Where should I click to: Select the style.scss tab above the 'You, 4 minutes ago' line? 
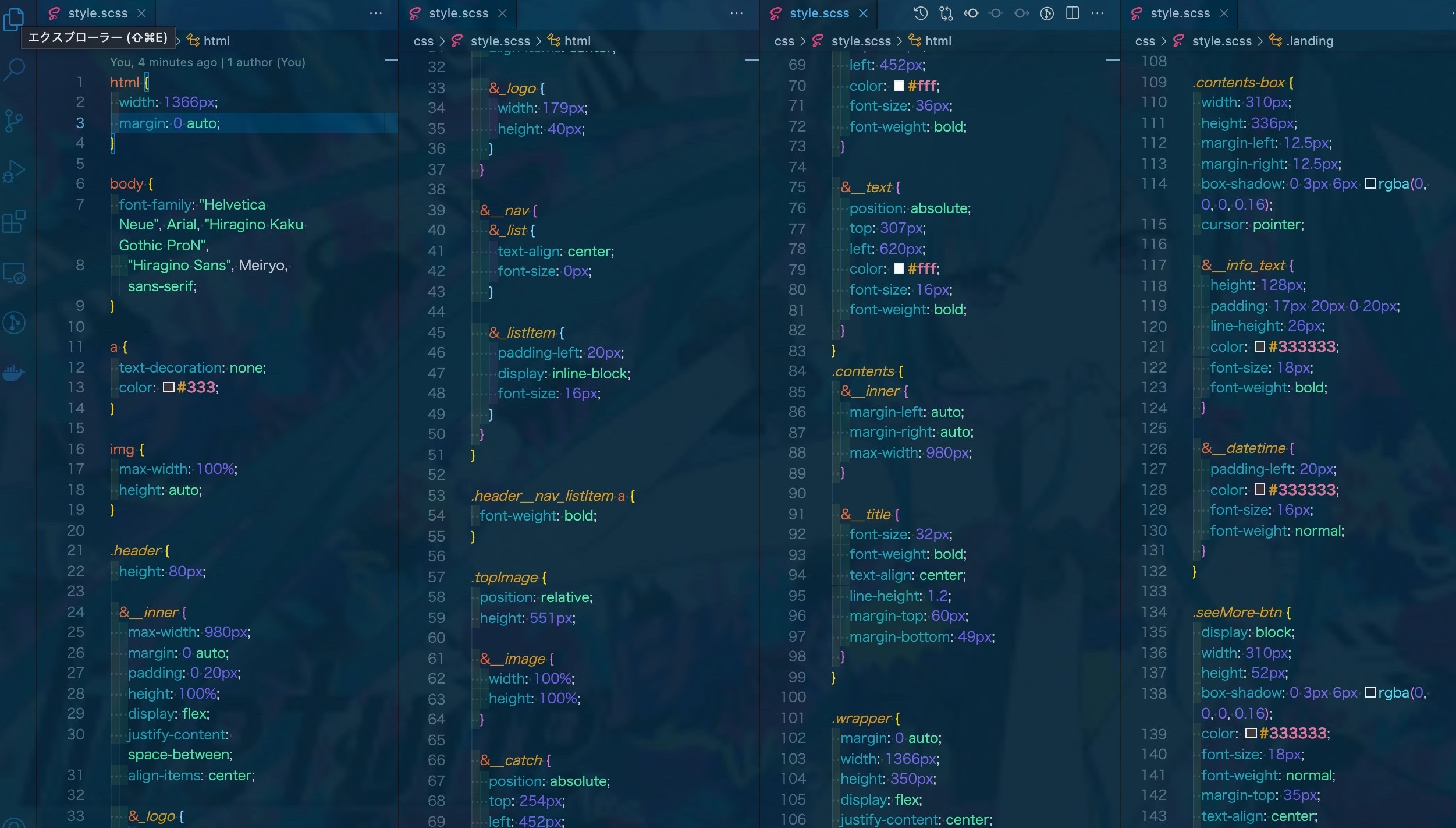pos(97,13)
